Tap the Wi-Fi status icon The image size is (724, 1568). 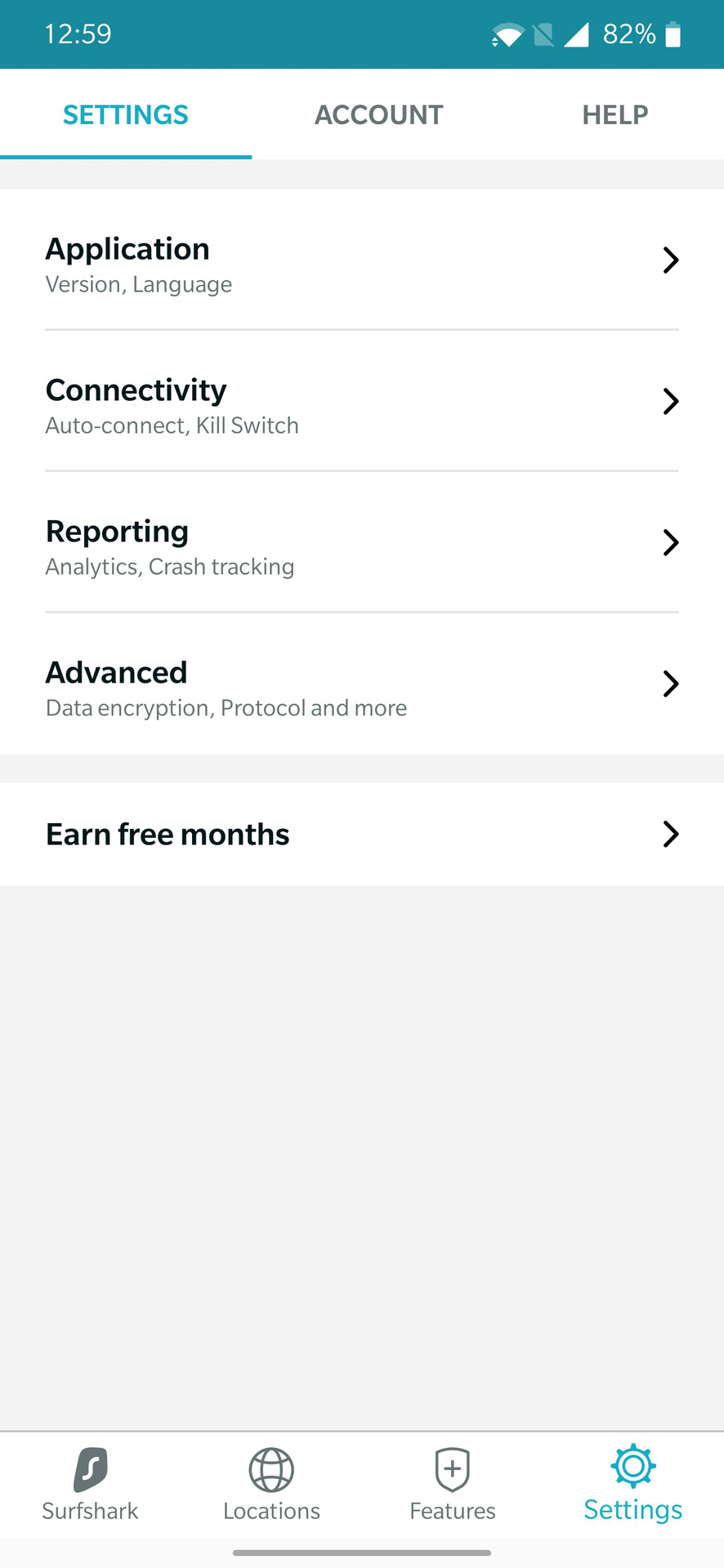(x=507, y=35)
